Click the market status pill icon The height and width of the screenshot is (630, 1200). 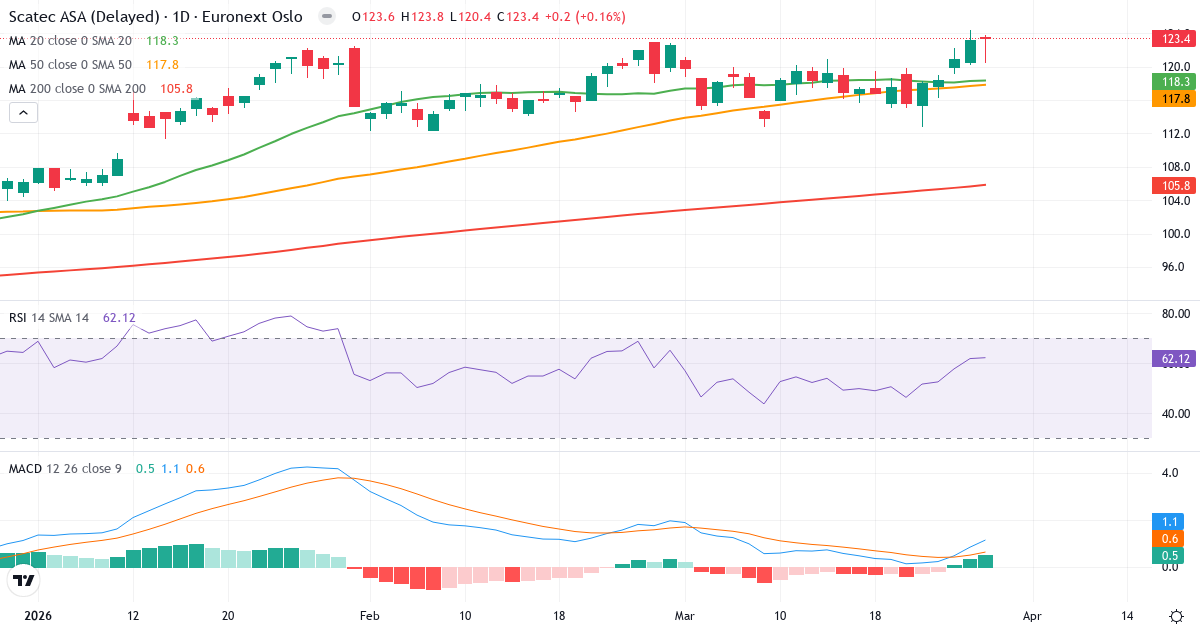[x=327, y=17]
